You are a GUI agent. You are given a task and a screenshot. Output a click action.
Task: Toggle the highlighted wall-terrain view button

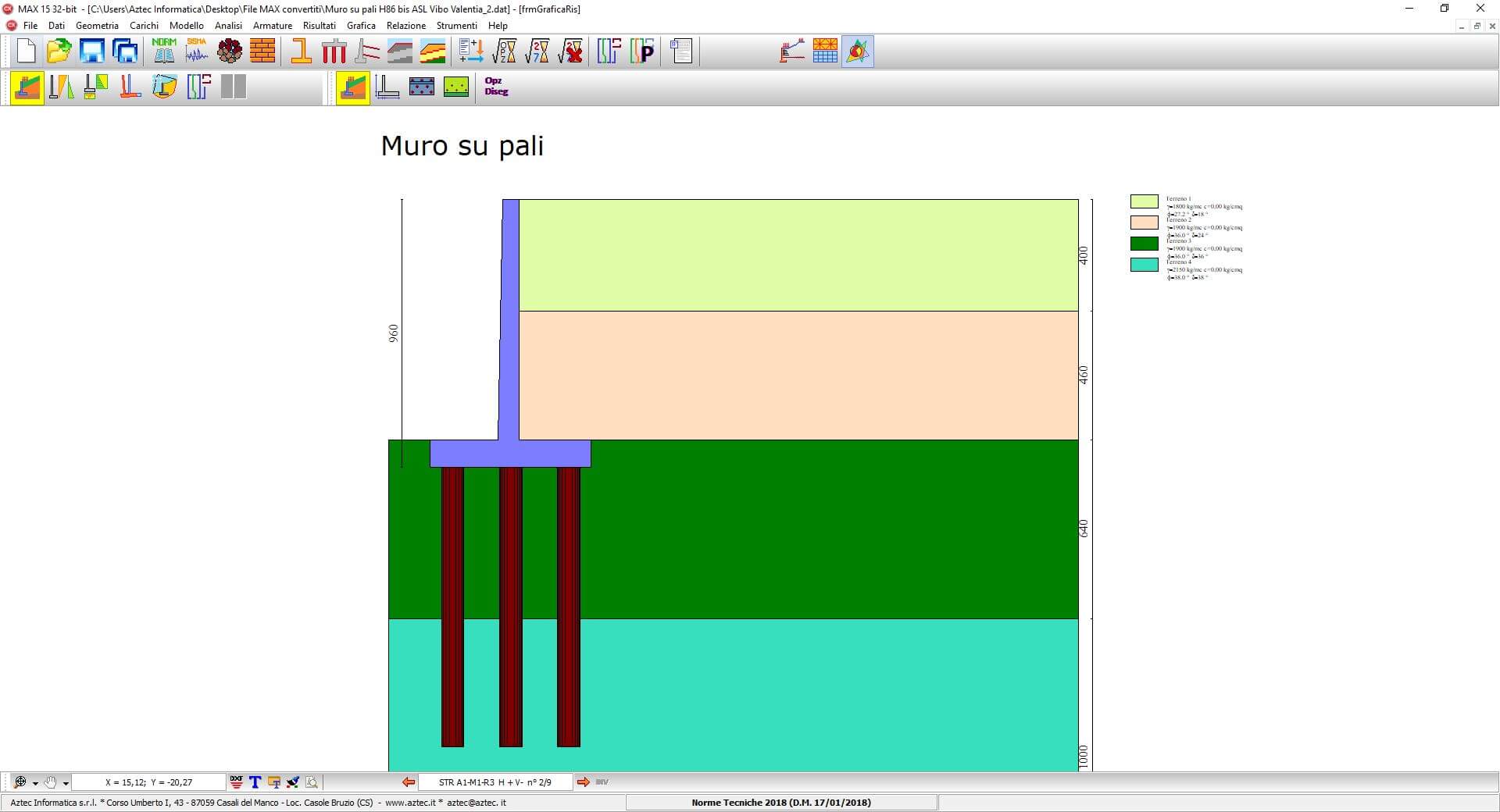click(27, 87)
